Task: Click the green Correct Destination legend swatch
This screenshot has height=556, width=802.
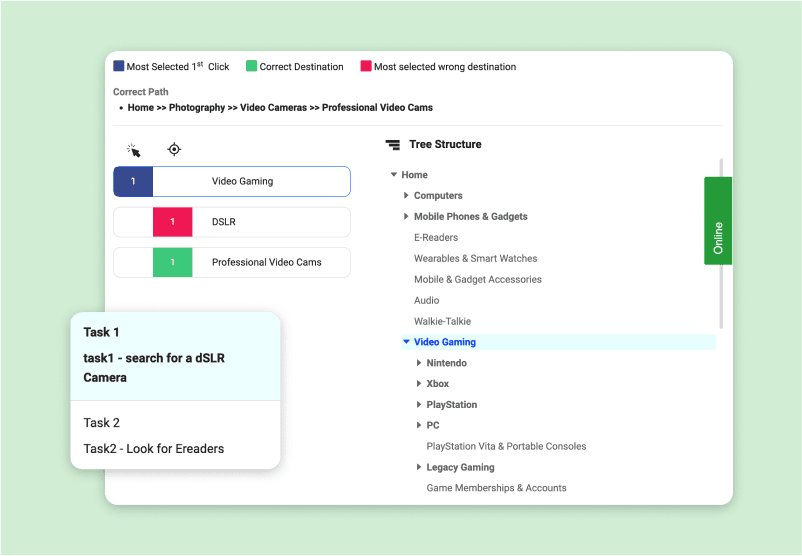Action: (x=252, y=67)
